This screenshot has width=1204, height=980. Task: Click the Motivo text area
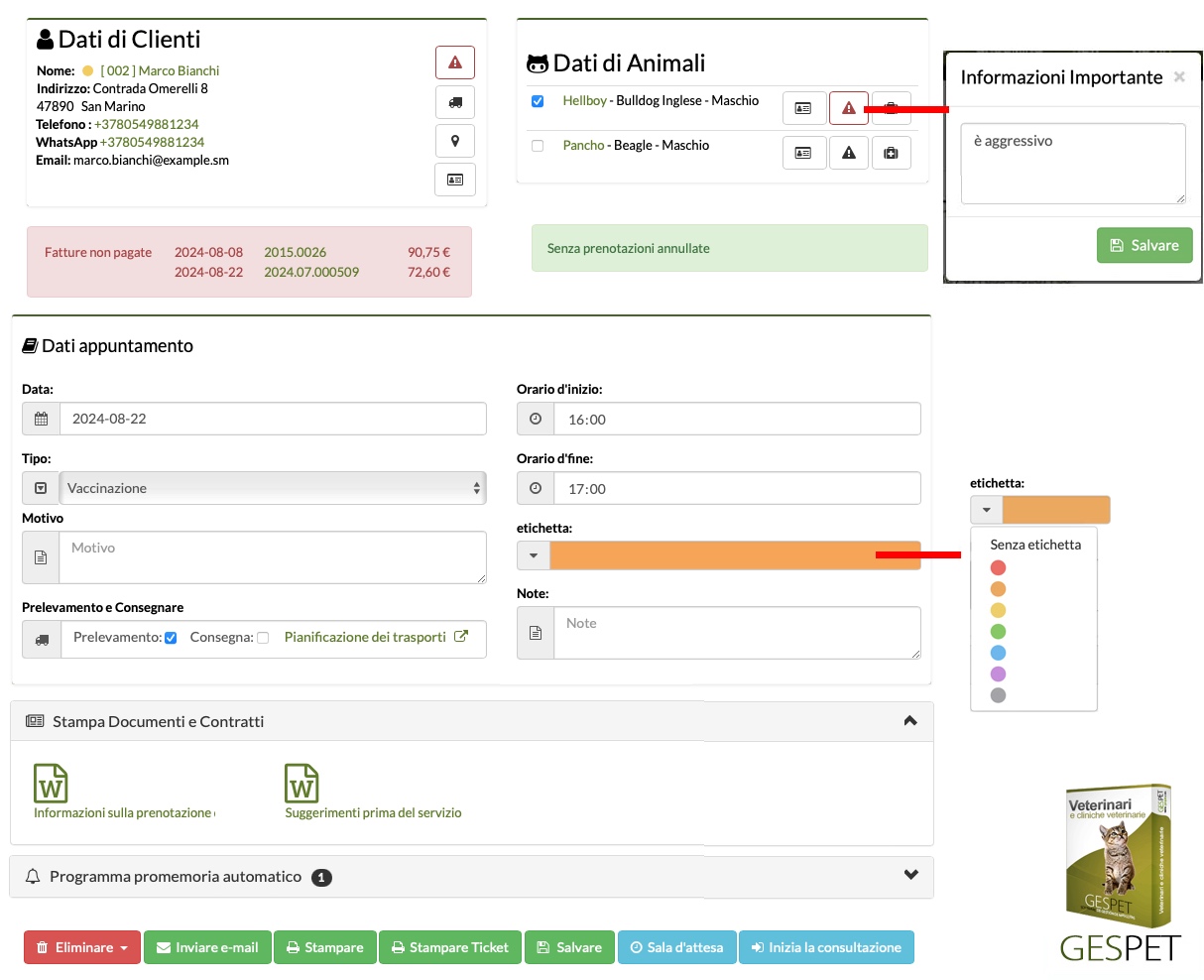click(x=273, y=557)
